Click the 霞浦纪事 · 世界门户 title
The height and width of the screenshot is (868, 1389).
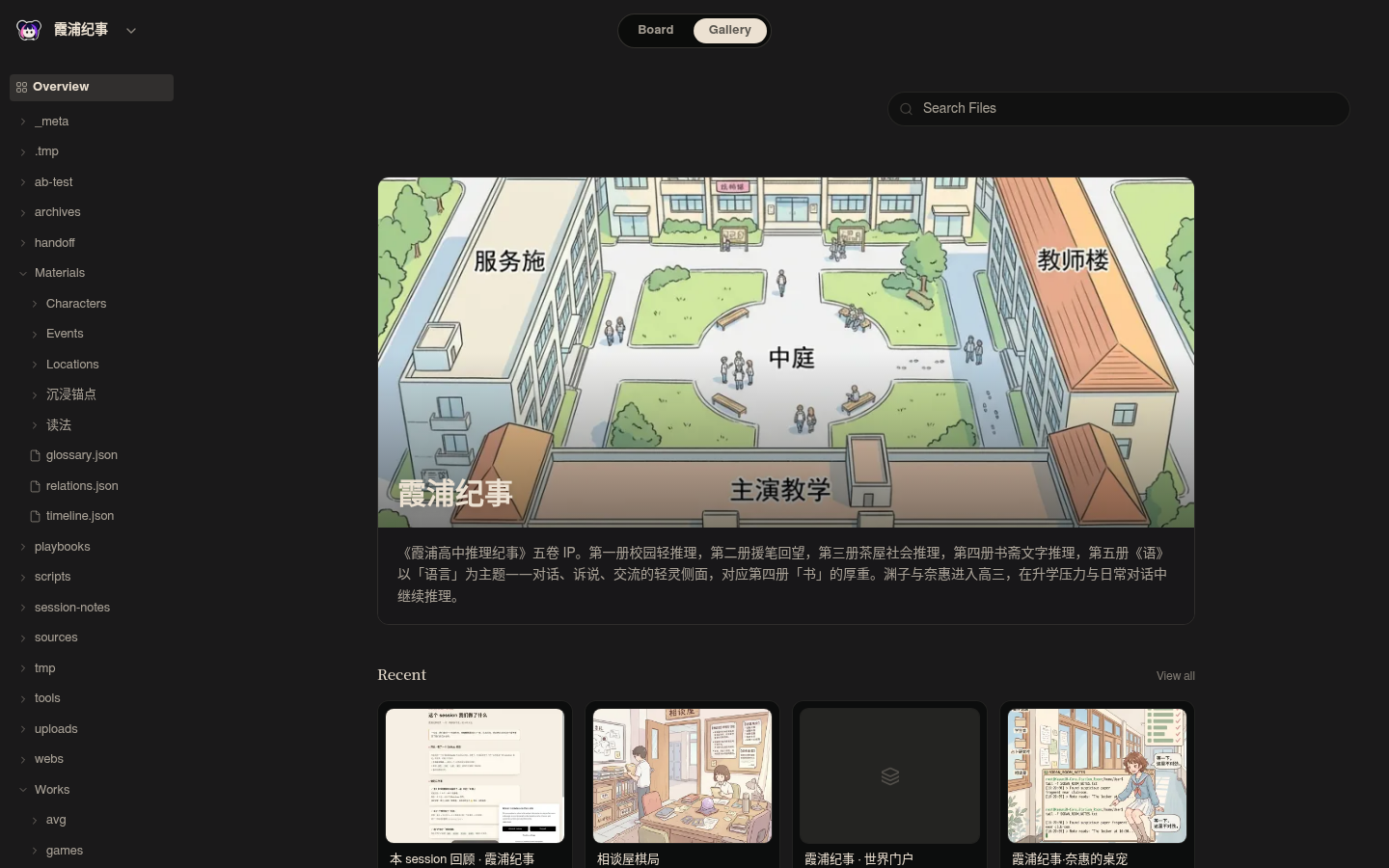tap(858, 859)
